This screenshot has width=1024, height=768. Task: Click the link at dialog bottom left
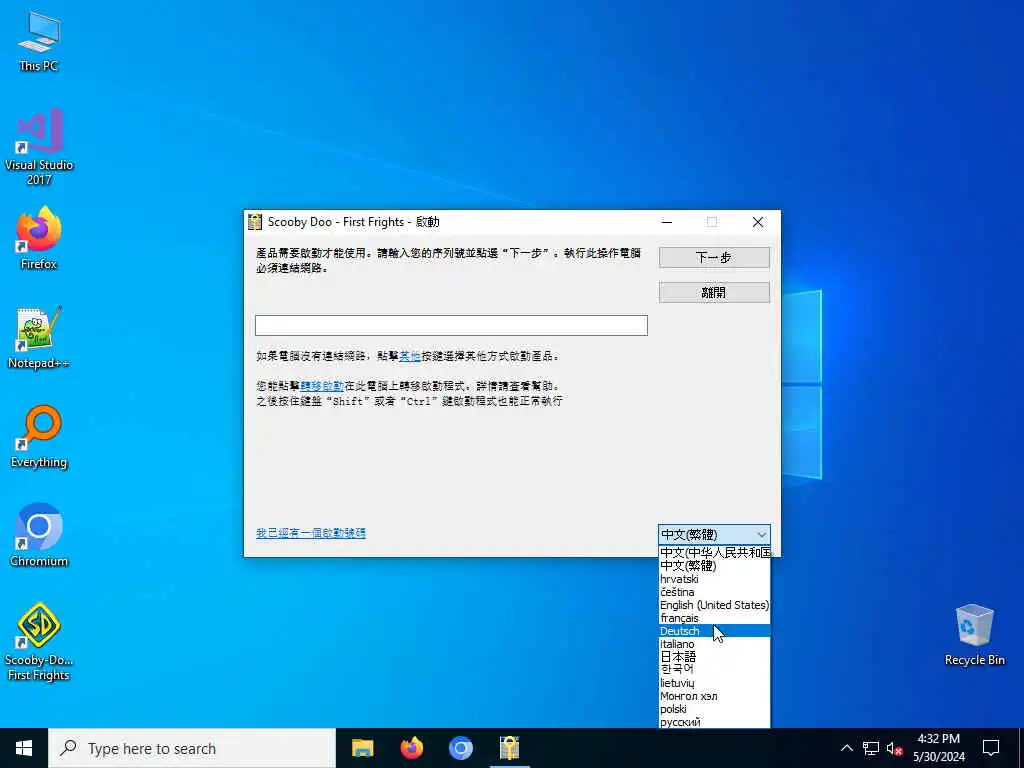tap(311, 534)
